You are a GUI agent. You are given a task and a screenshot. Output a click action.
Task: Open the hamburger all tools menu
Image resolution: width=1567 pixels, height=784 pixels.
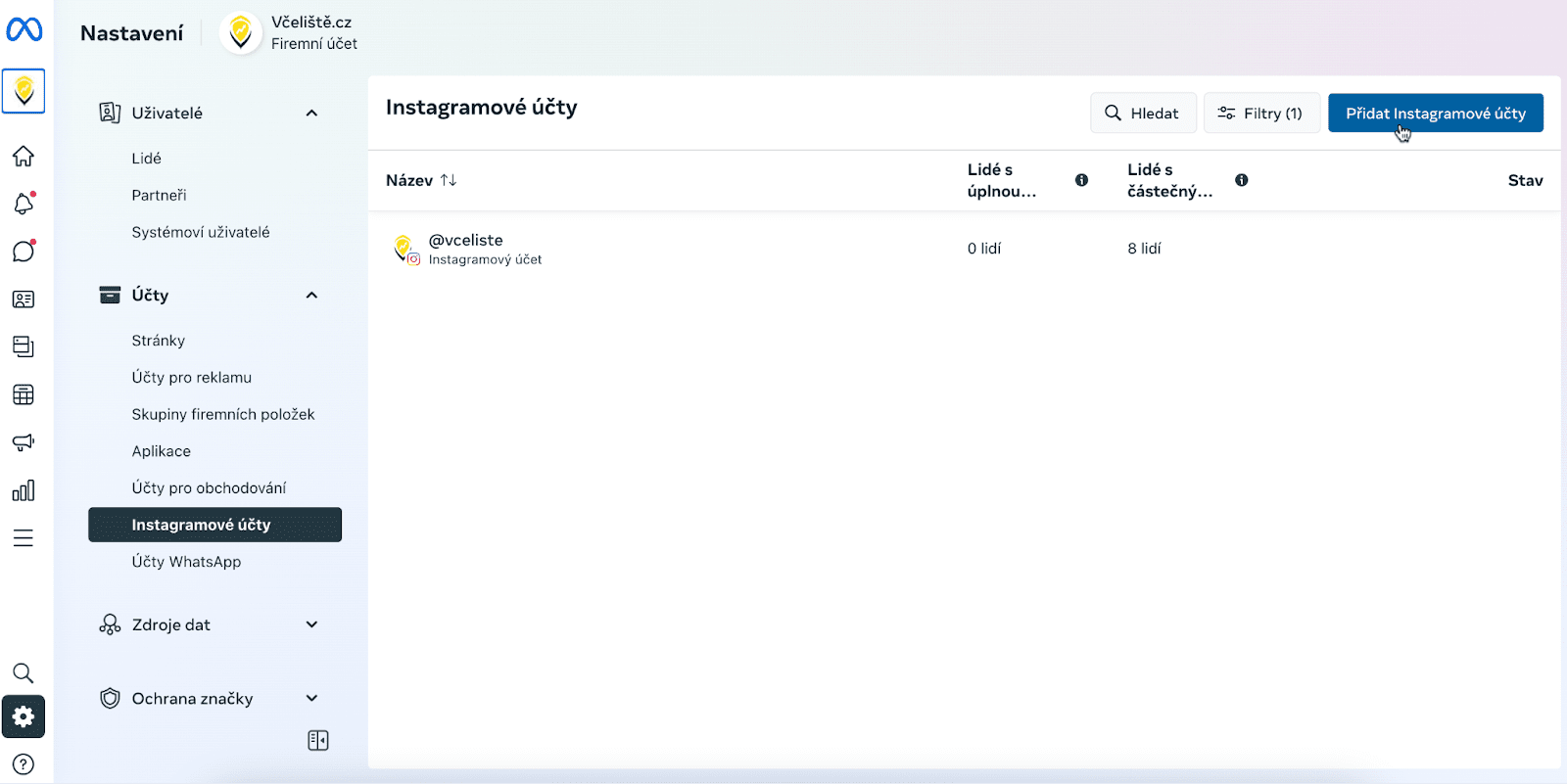[24, 538]
